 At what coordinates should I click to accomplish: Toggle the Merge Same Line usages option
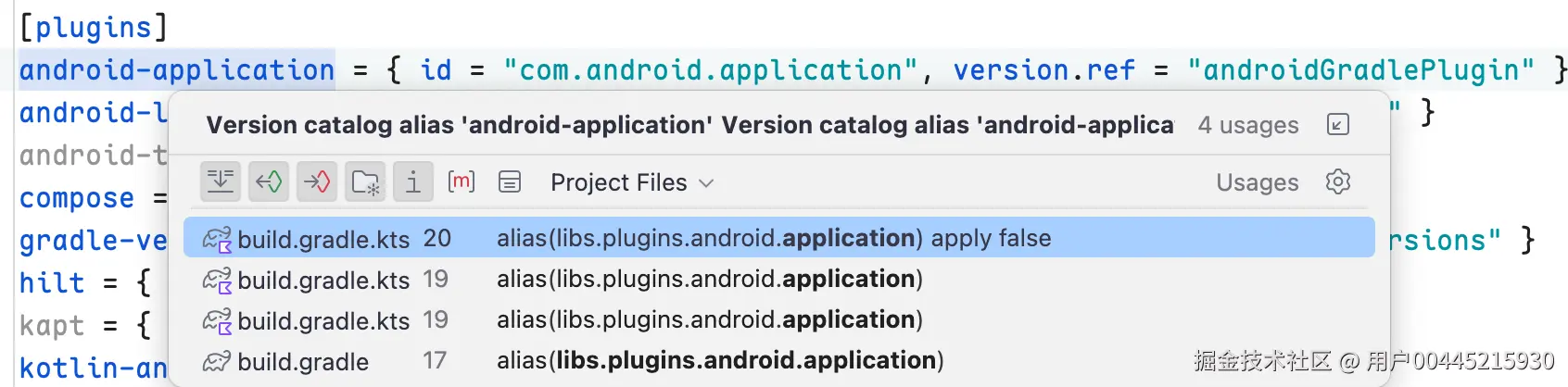click(x=221, y=181)
